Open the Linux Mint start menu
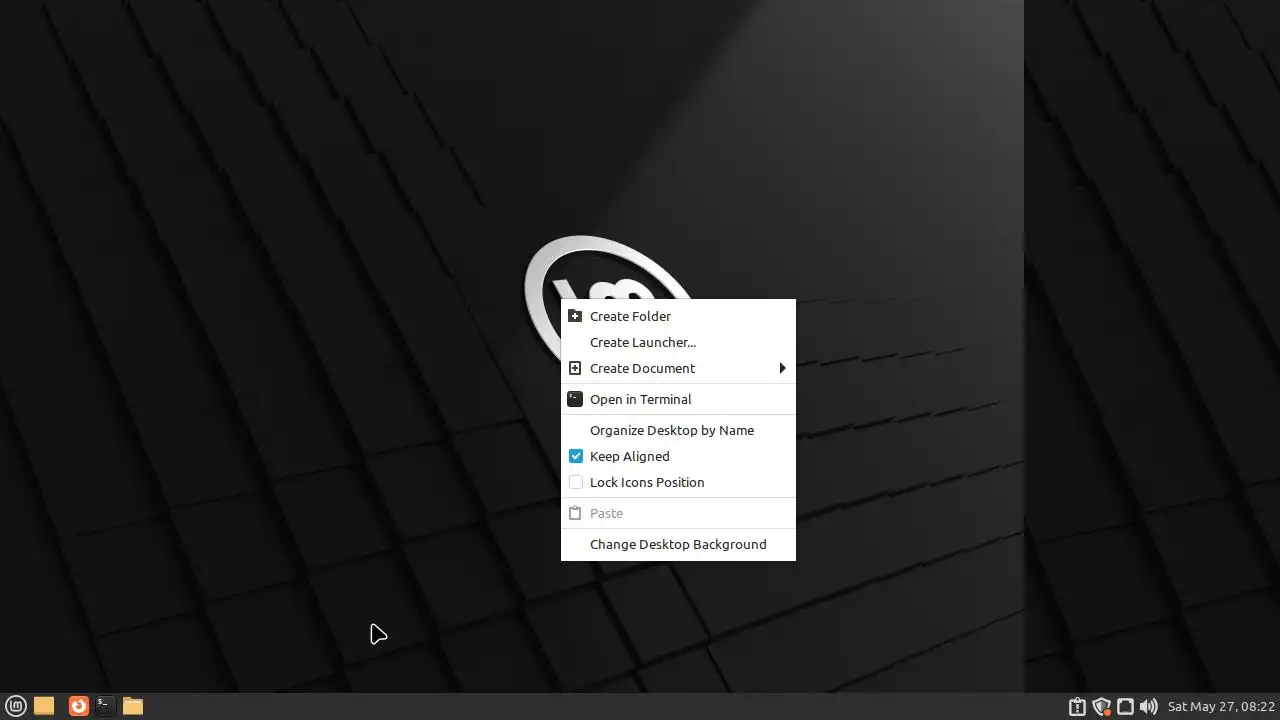Viewport: 1280px width, 720px height. pyautogui.click(x=16, y=706)
